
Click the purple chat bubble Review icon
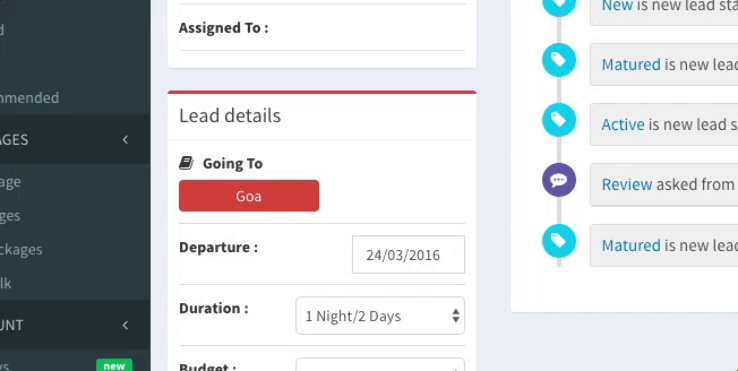pos(559,180)
